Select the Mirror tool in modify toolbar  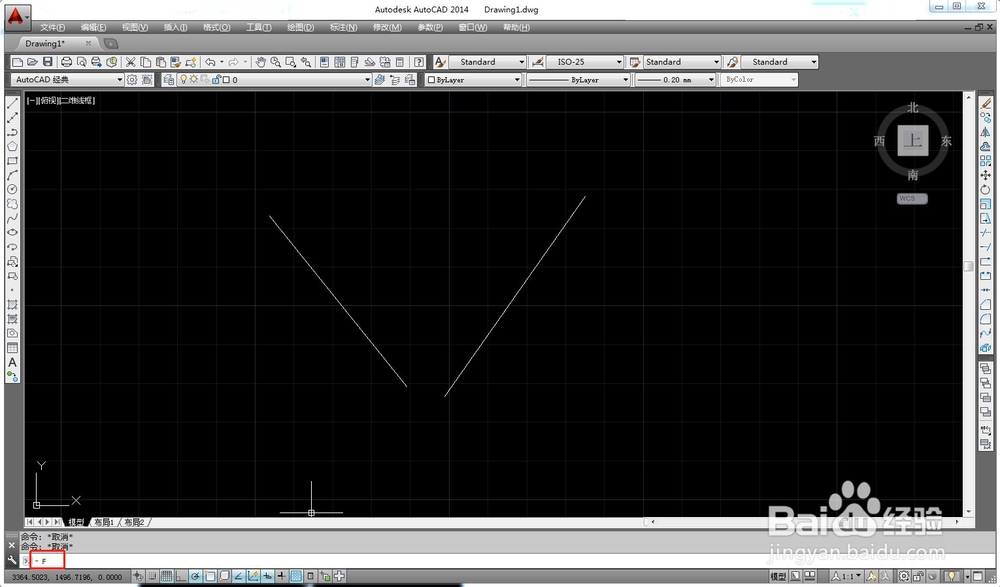coord(986,132)
